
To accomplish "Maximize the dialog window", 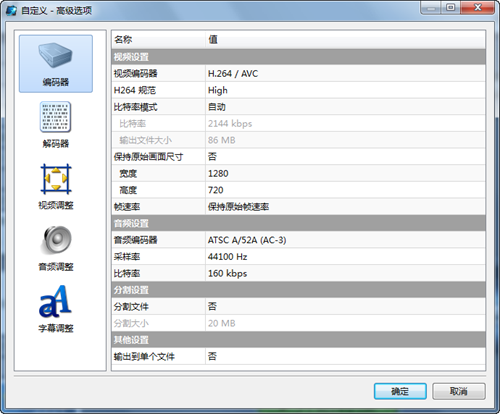I will point(451,7).
